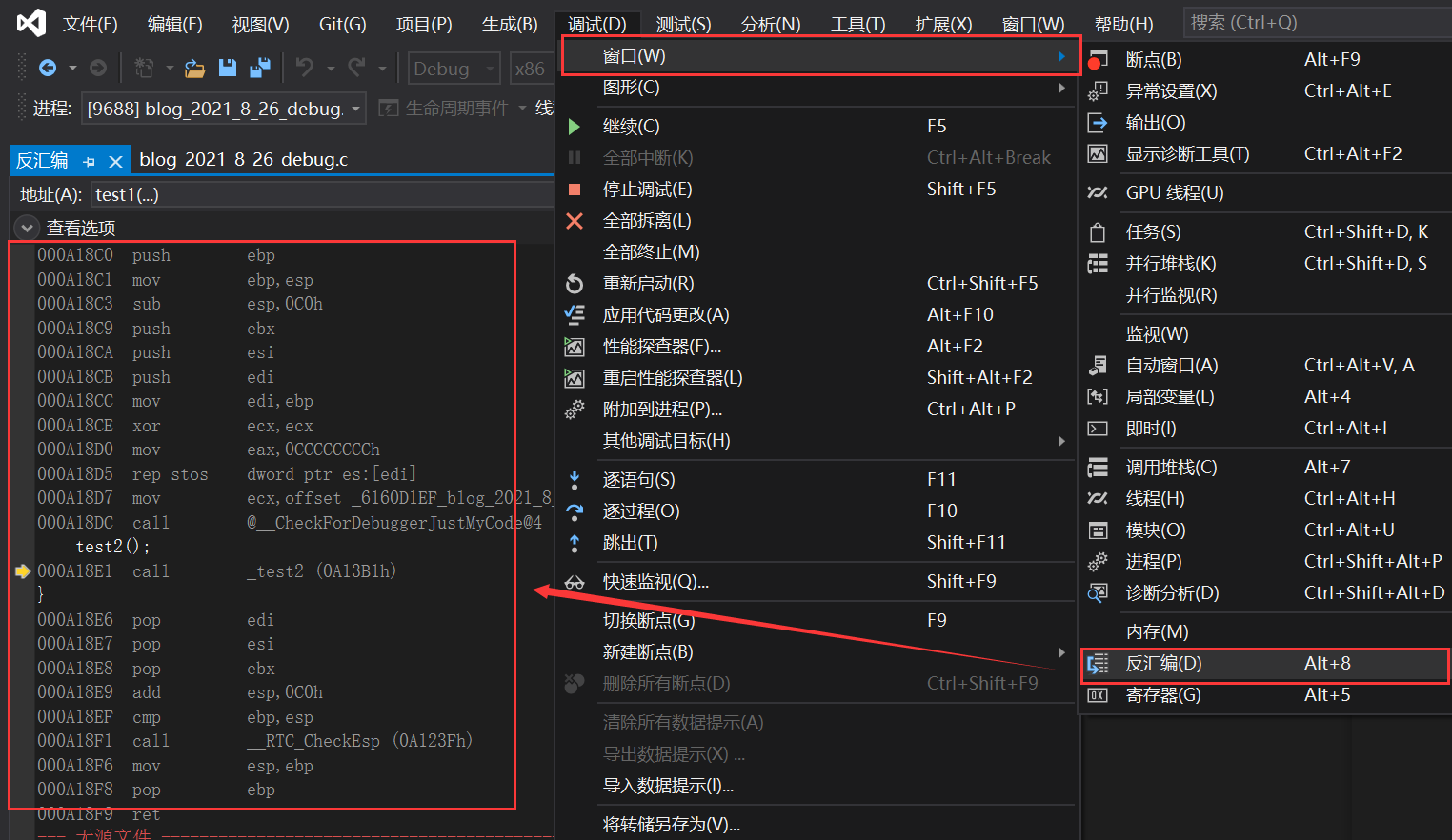Open 文件(F) menu
This screenshot has height=840, width=1452.
click(x=91, y=24)
